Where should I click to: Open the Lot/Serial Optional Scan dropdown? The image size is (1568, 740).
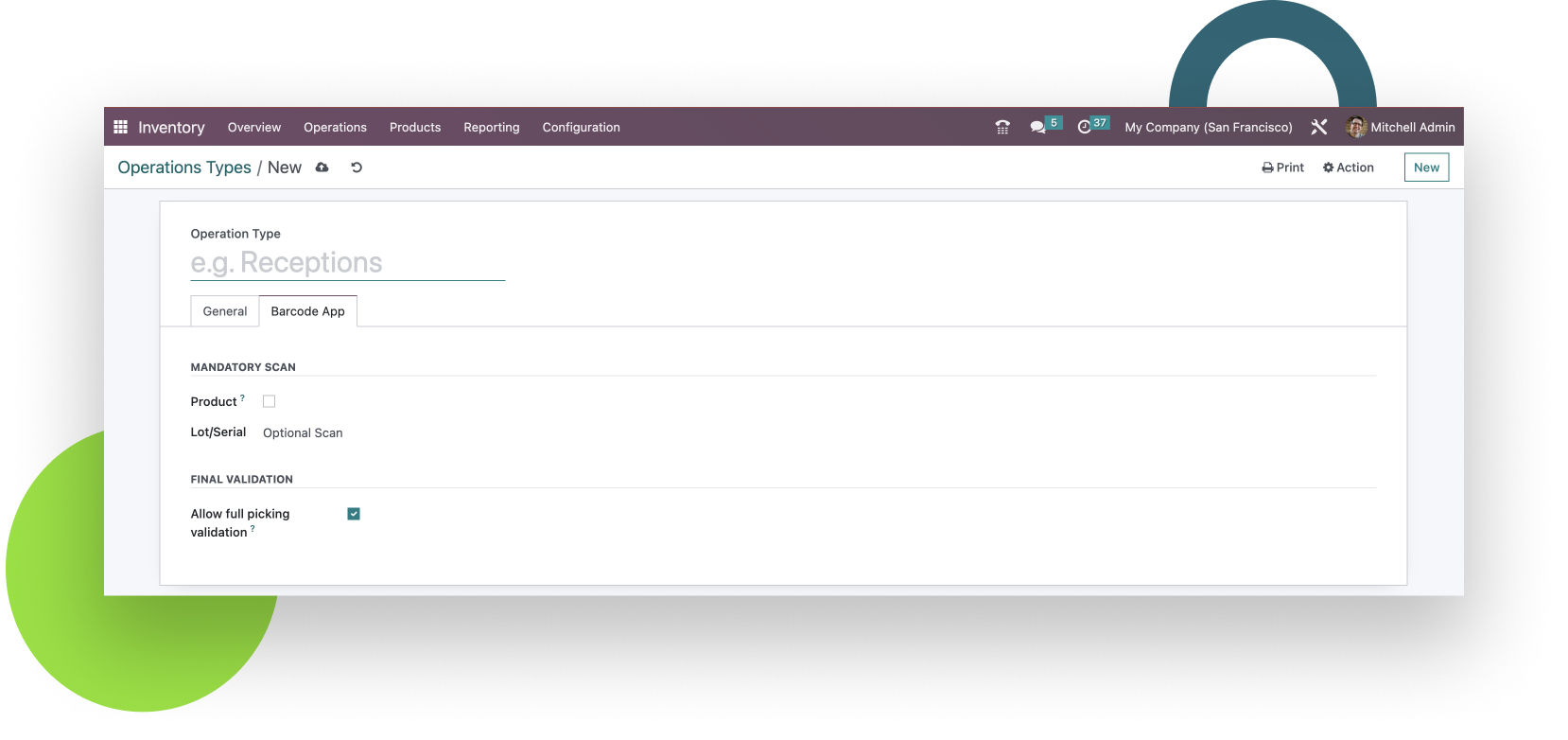tap(303, 432)
